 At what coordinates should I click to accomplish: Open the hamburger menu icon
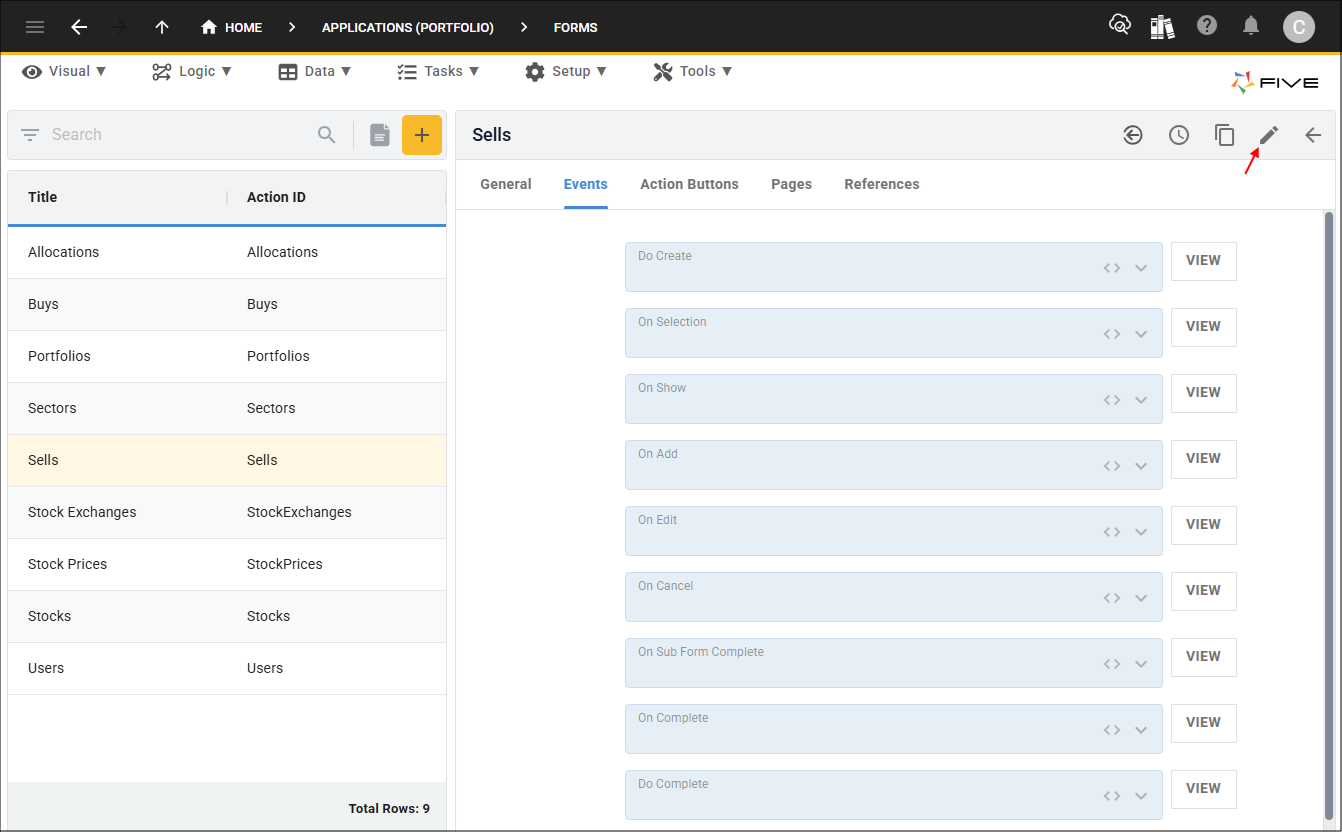coord(35,27)
